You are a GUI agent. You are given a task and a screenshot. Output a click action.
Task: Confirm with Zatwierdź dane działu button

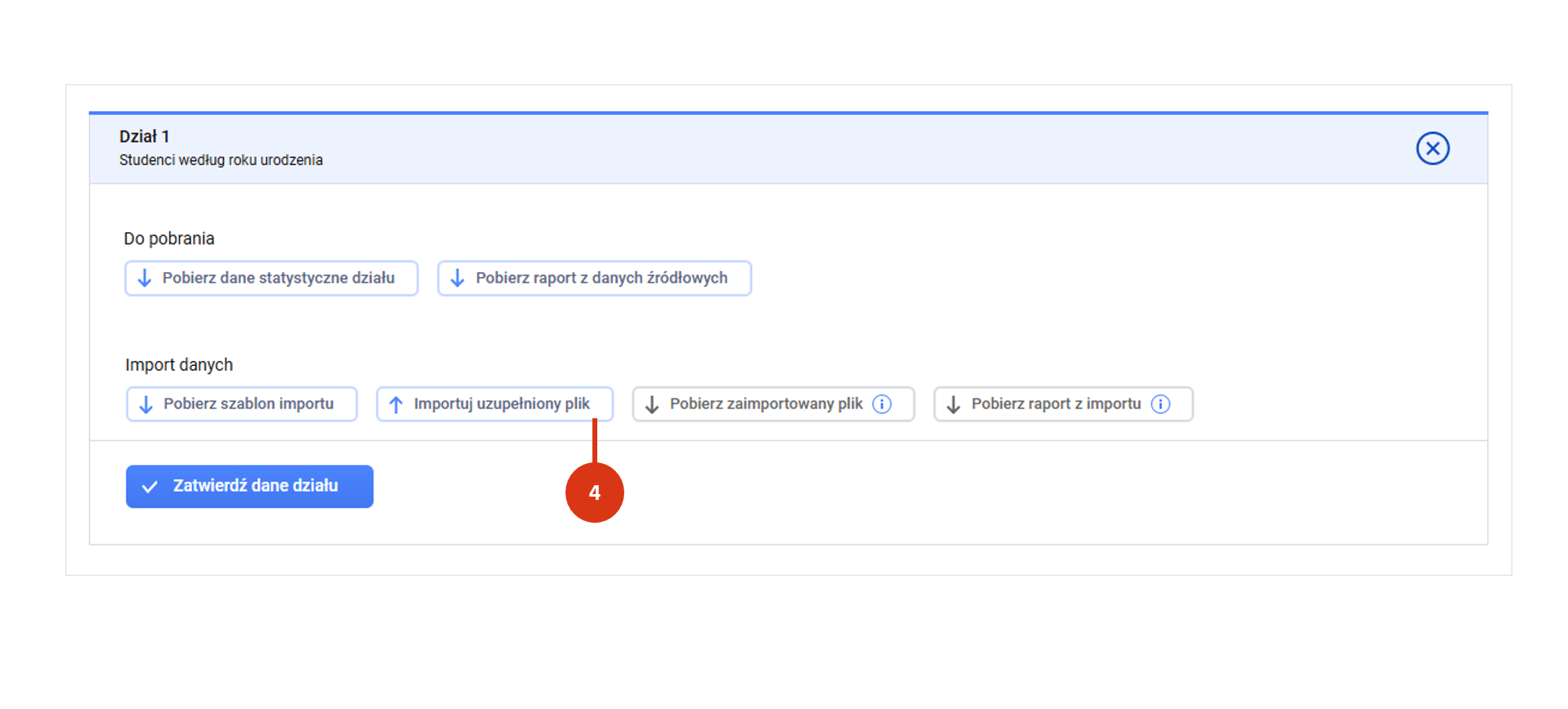tap(249, 487)
